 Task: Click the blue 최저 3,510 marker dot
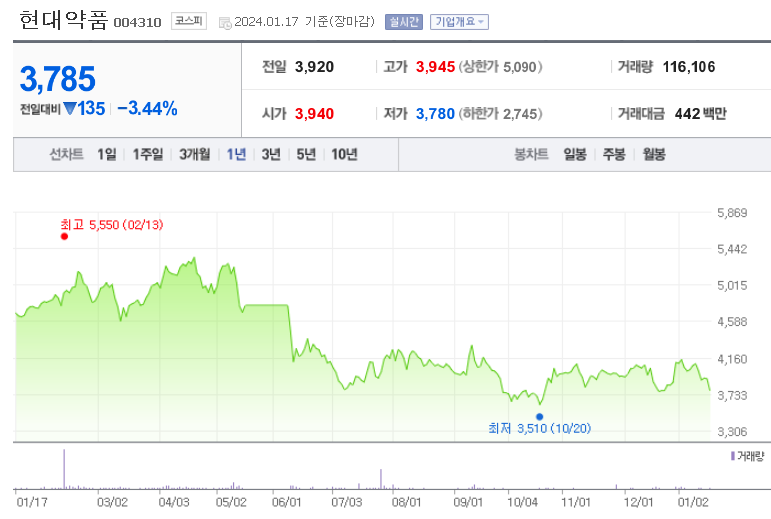539,417
